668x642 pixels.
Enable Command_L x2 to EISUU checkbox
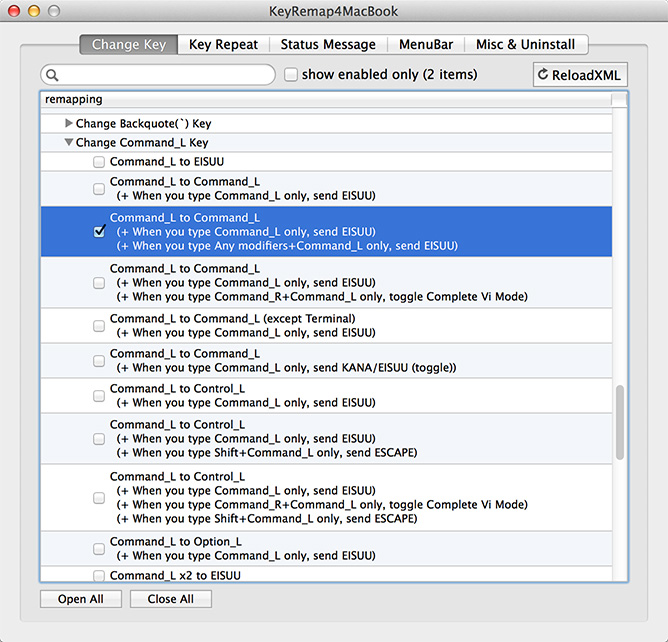point(99,576)
